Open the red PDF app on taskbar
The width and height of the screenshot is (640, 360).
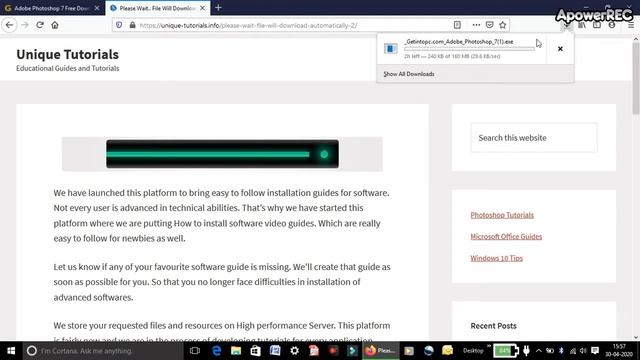coord(314,351)
